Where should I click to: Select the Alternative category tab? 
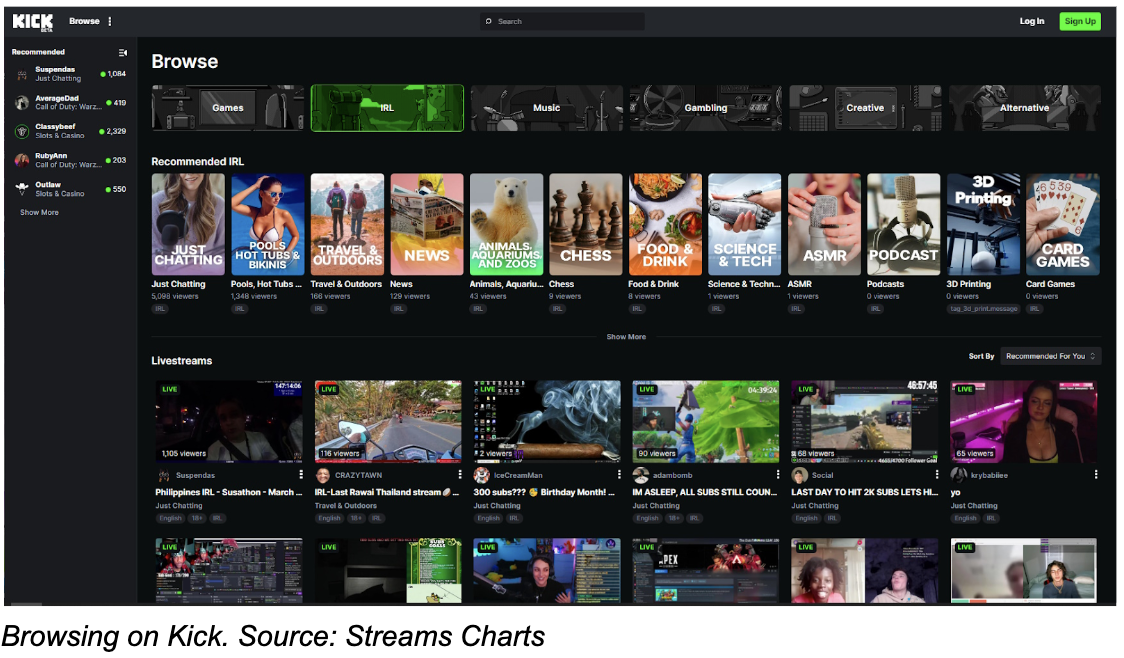[1024, 108]
